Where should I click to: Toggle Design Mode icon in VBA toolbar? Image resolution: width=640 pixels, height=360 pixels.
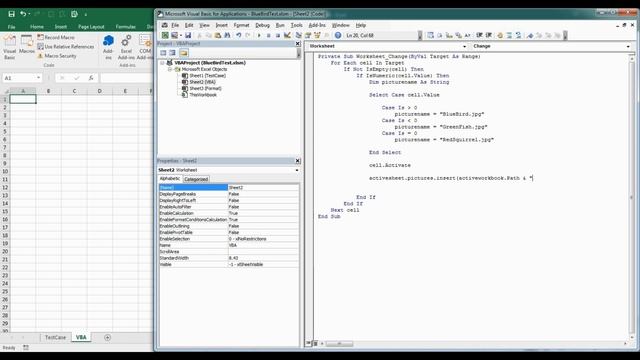(287, 36)
